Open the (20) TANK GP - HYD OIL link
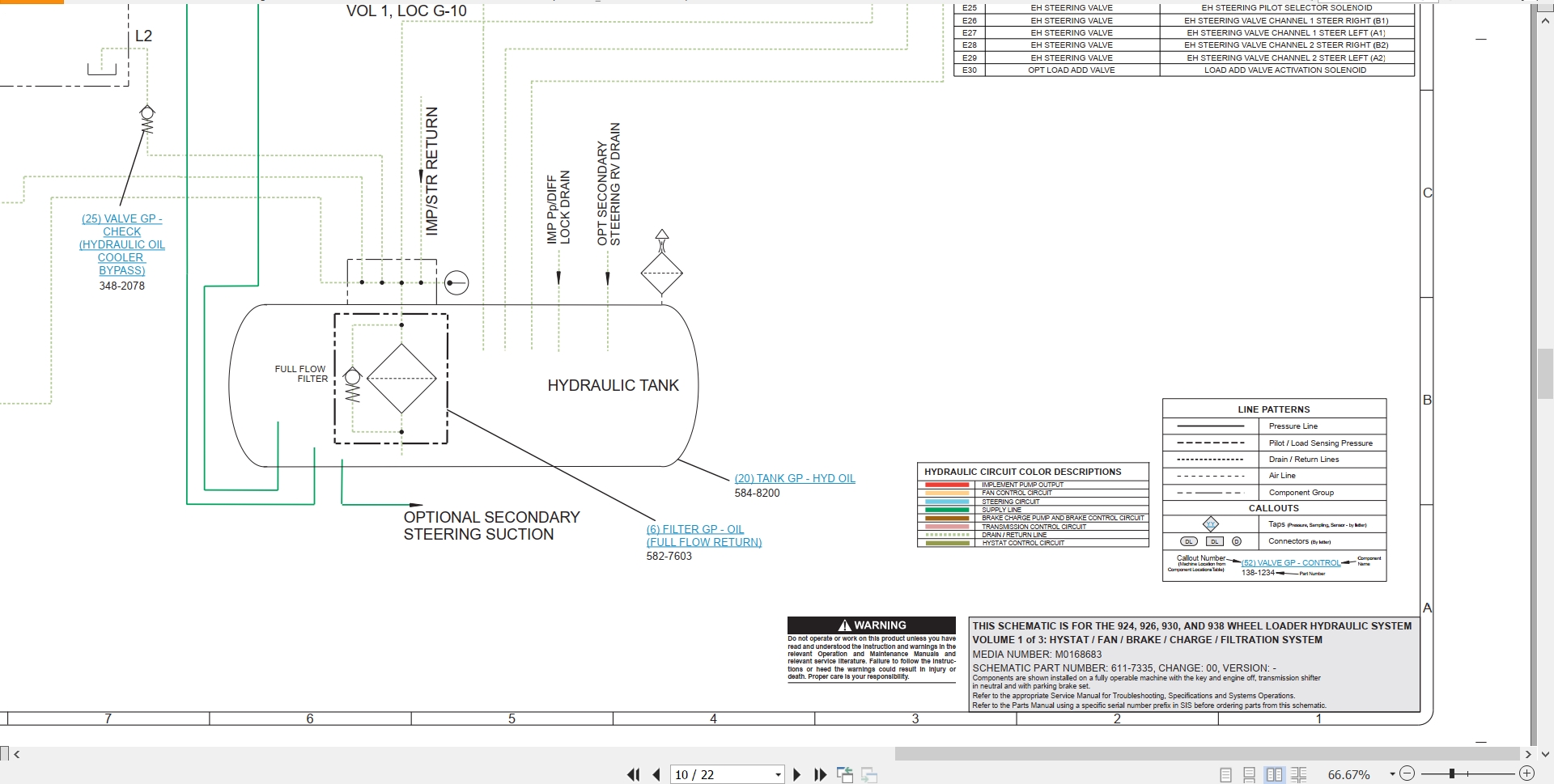This screenshot has height=784, width=1554. tap(795, 478)
